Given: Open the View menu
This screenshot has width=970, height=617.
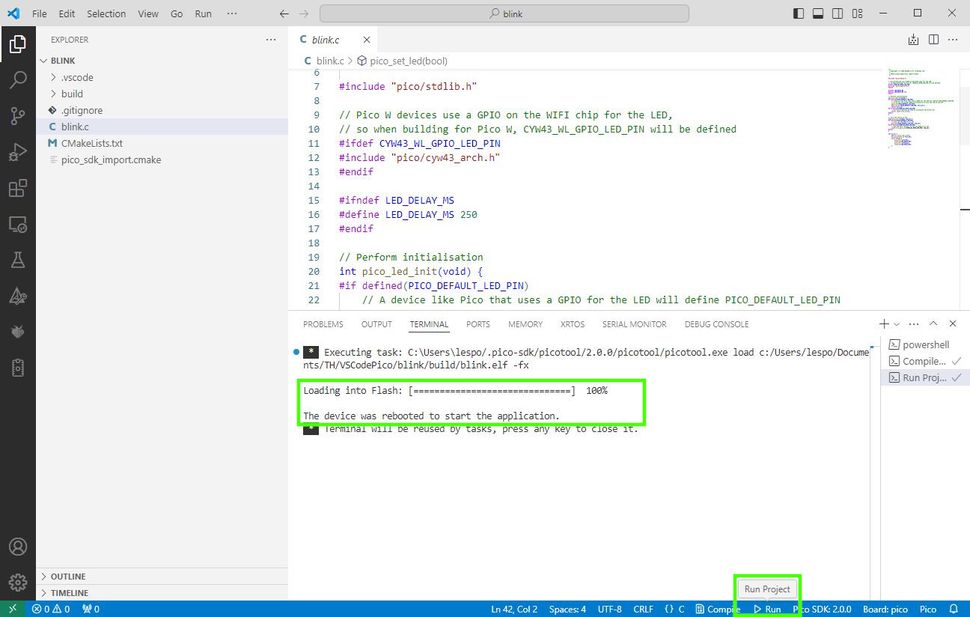Looking at the screenshot, I should (x=148, y=14).
